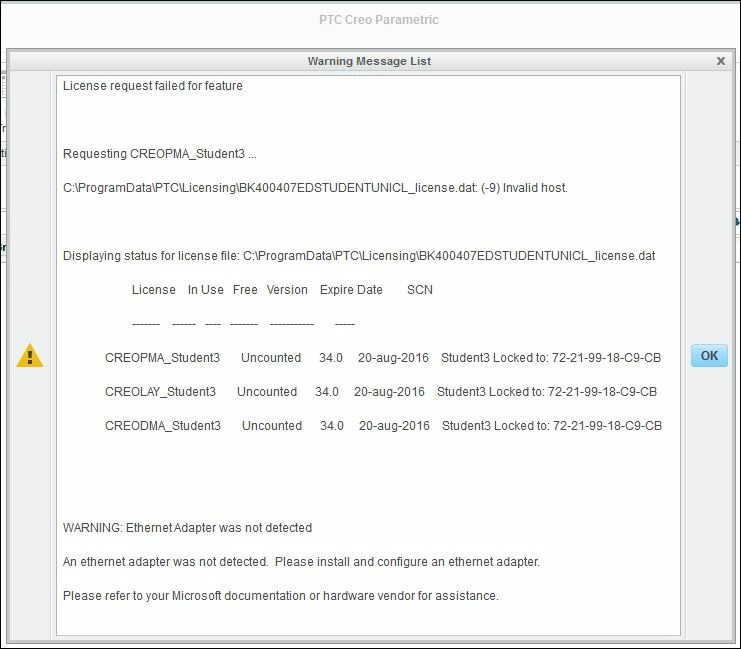Click 'Uncounted' in the CREOPMA_Student3 row
The image size is (741, 649).
(271, 358)
